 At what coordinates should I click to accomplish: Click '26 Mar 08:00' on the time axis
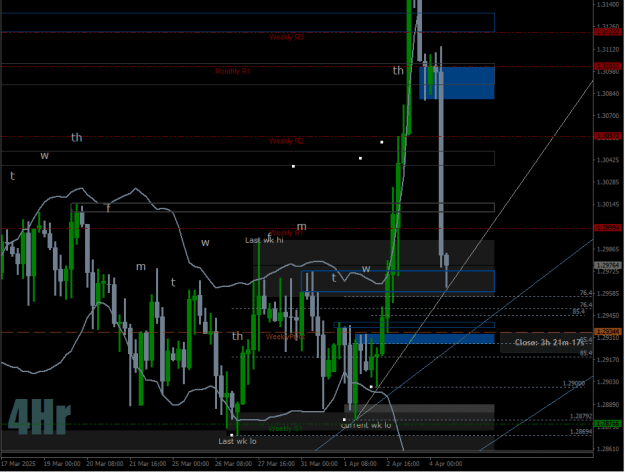tap(234, 464)
